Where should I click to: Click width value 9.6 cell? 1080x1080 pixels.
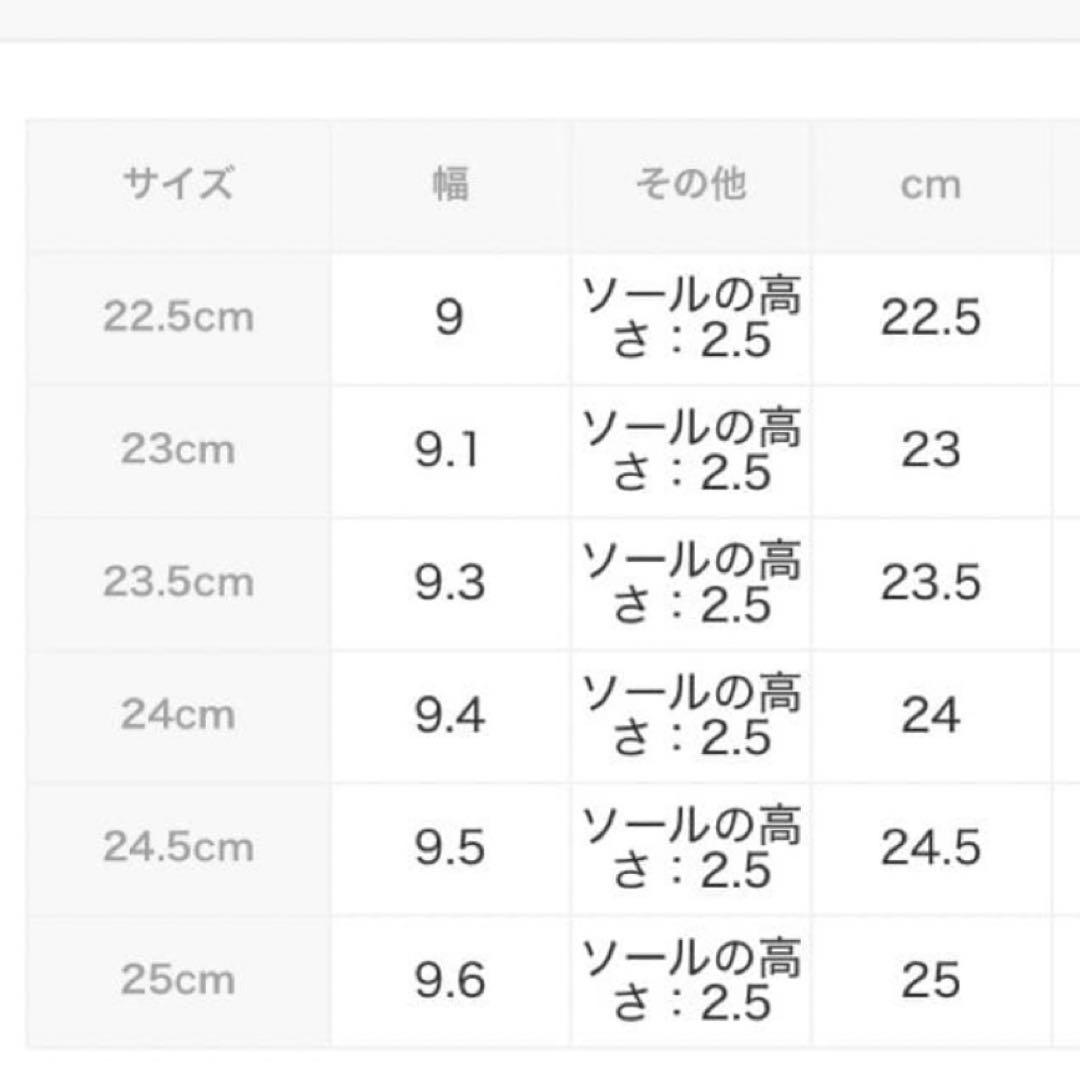(450, 980)
